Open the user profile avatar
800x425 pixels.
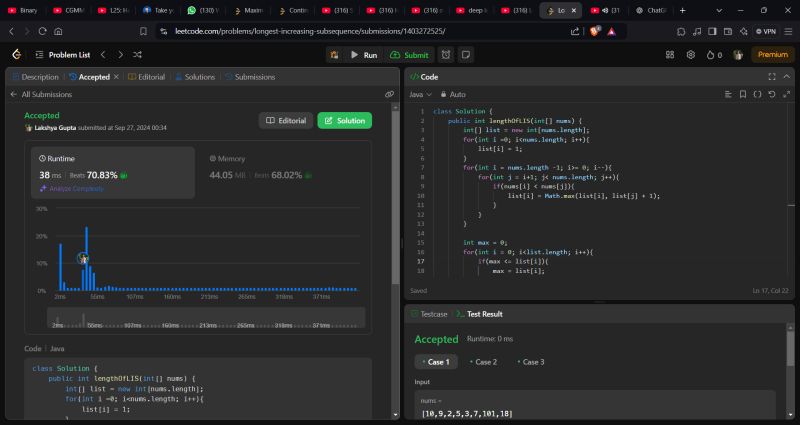point(738,55)
